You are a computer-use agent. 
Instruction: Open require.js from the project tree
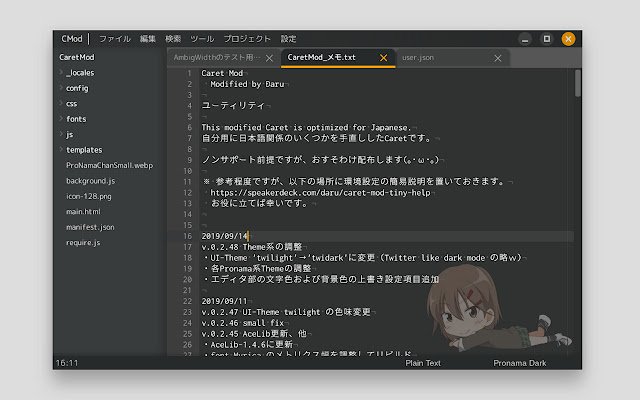(83, 242)
